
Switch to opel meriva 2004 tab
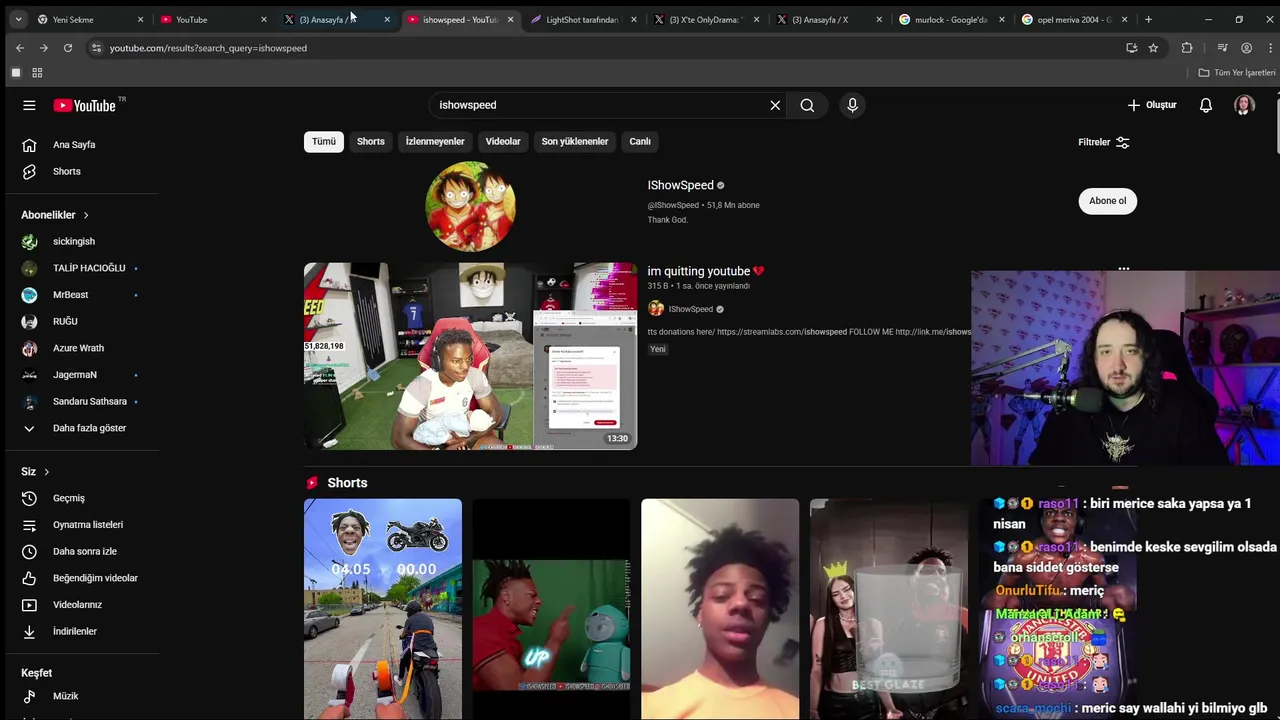pos(1075,19)
